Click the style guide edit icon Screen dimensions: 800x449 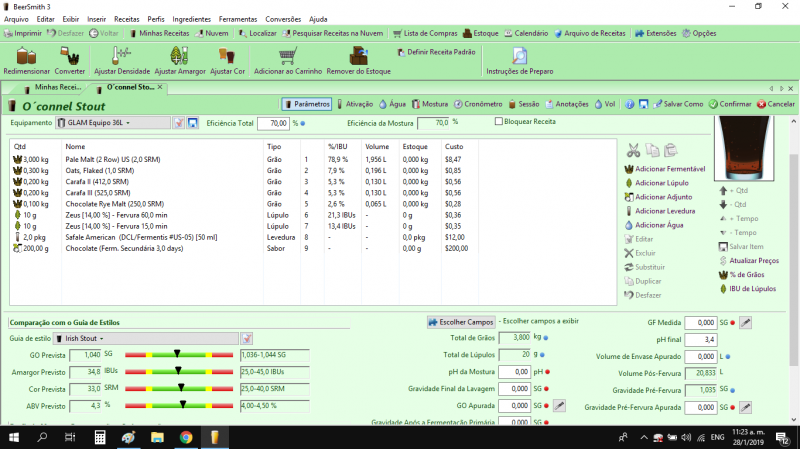246,338
